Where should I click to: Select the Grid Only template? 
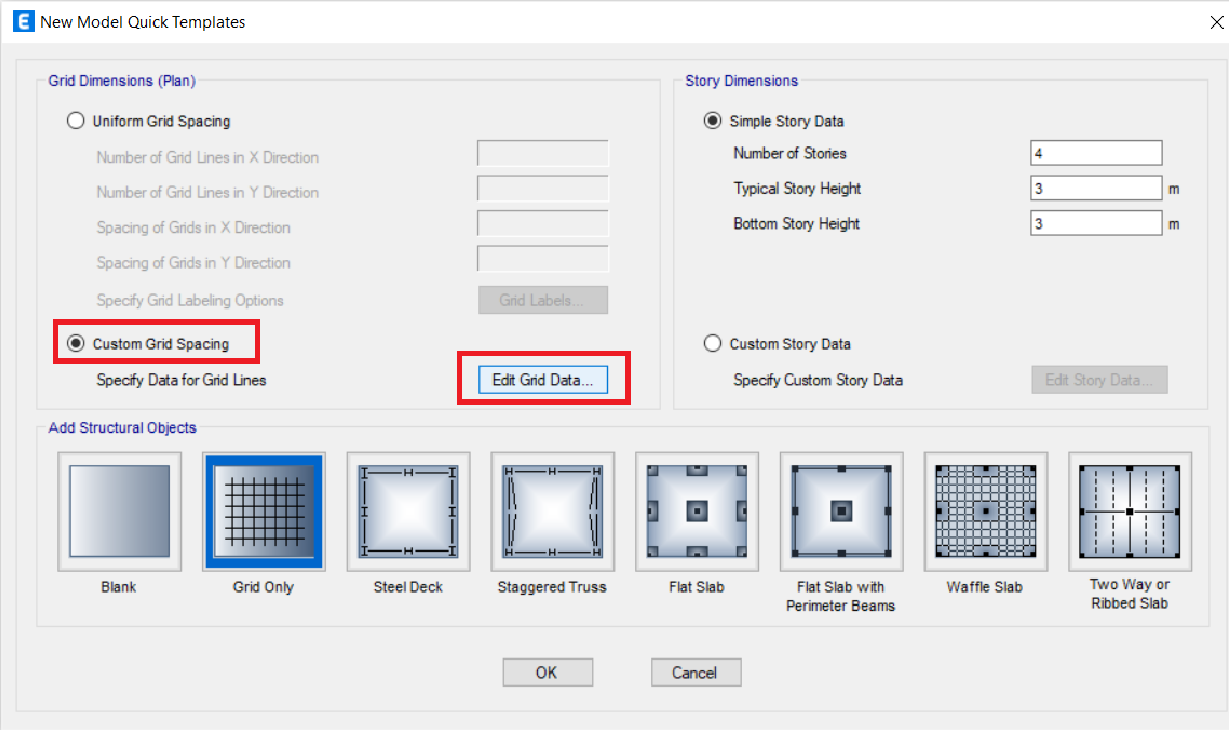click(x=263, y=511)
